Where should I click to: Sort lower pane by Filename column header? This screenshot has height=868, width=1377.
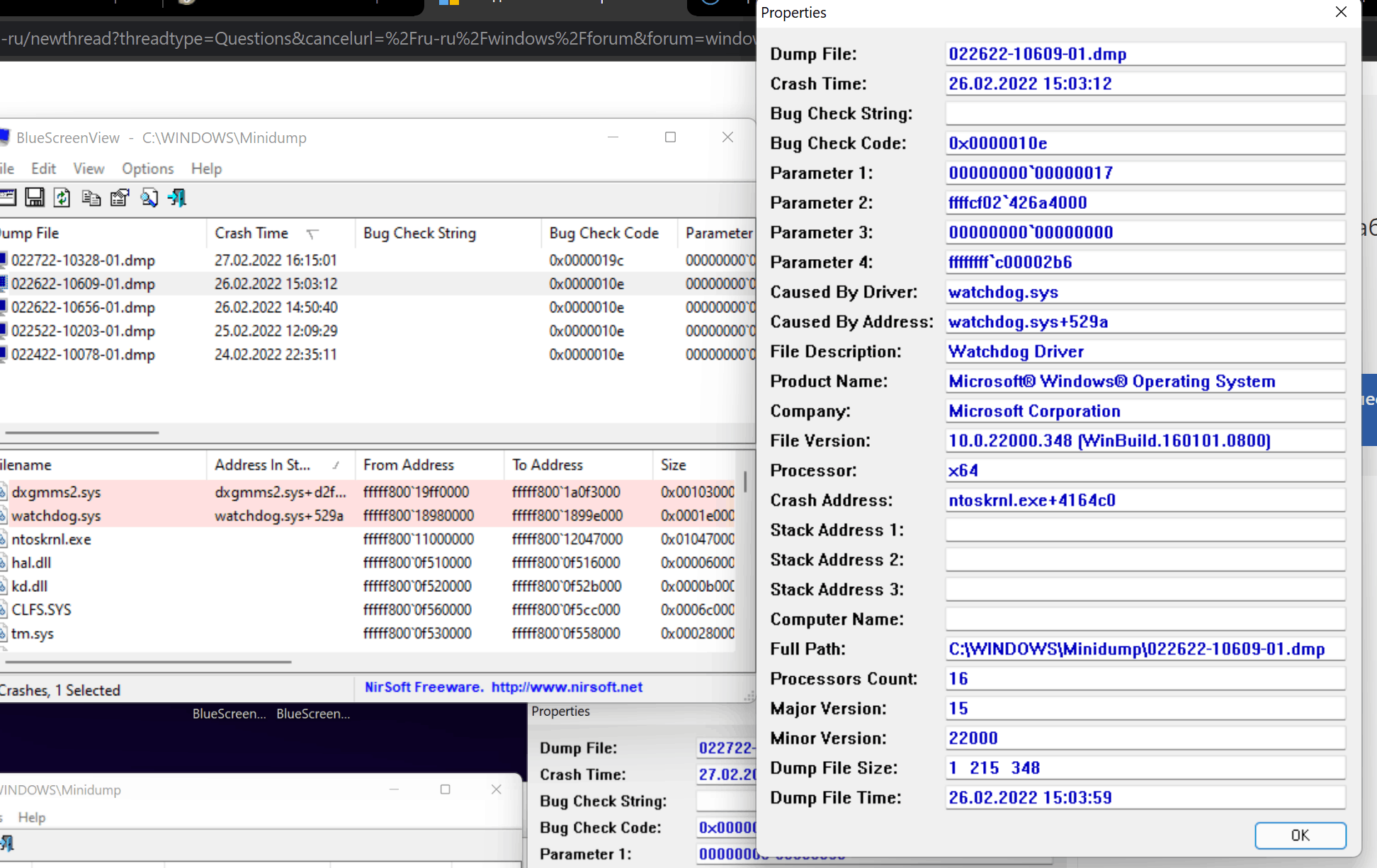pos(103,464)
